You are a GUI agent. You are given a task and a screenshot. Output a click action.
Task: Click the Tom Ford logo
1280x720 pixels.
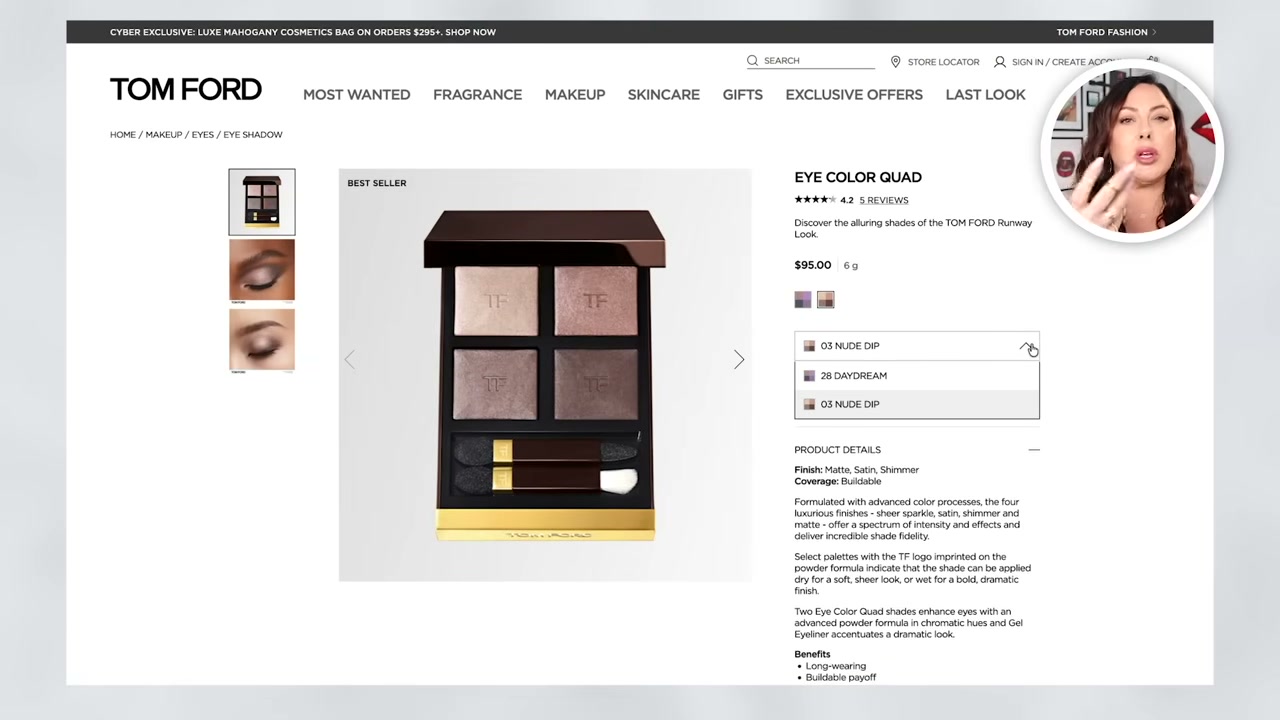[186, 90]
